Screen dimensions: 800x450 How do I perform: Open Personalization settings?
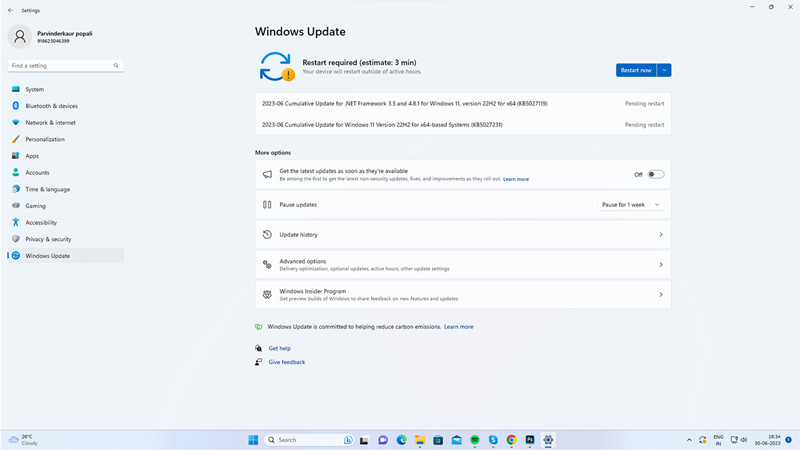[65, 139]
